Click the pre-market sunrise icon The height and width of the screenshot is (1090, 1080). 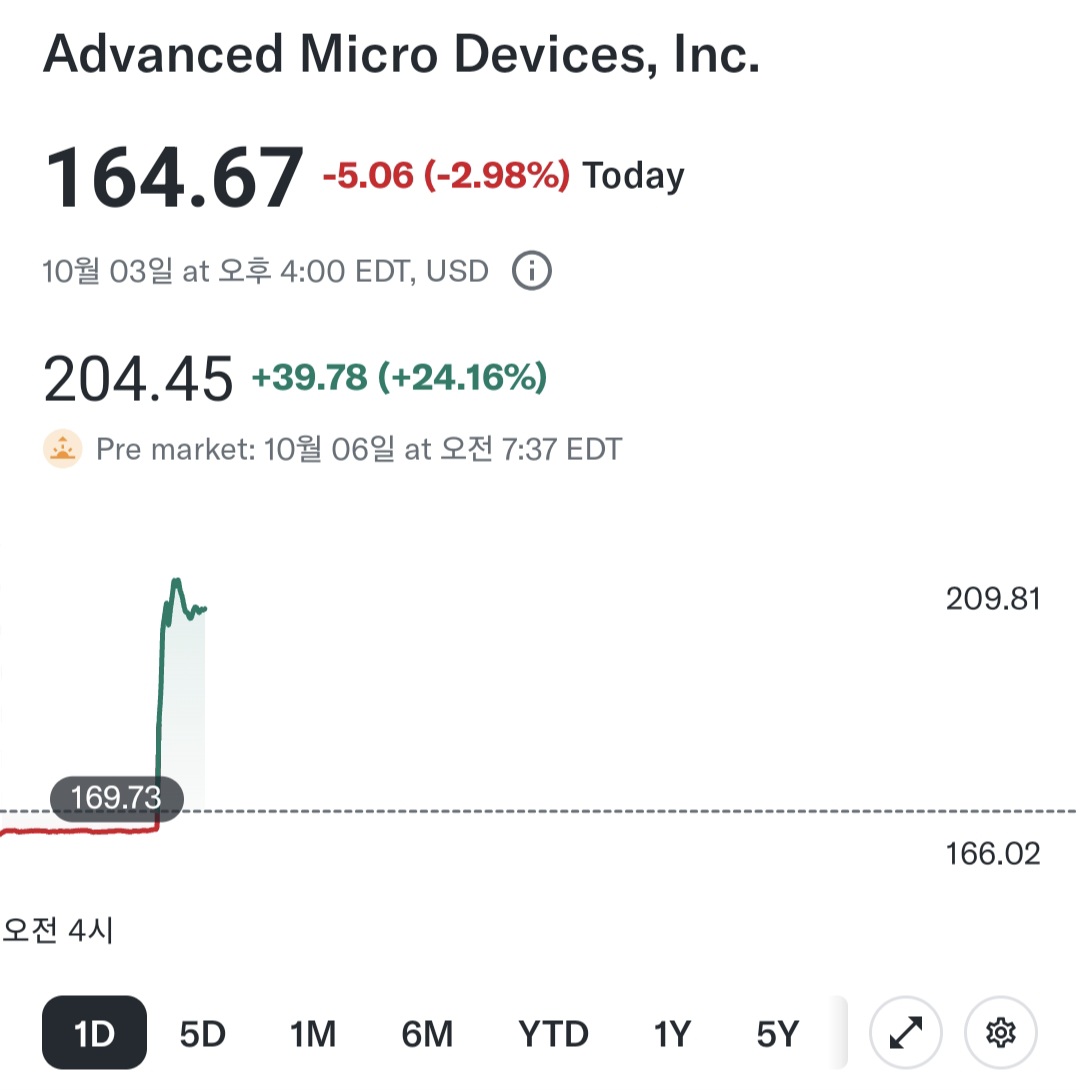(63, 449)
